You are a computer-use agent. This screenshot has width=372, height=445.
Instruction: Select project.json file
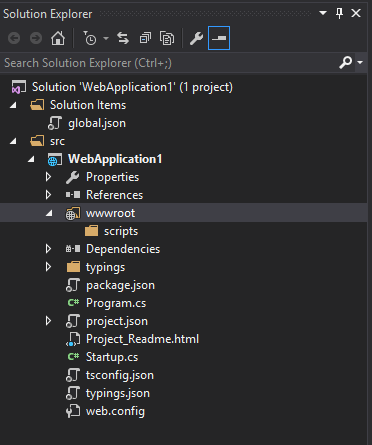click(x=117, y=321)
